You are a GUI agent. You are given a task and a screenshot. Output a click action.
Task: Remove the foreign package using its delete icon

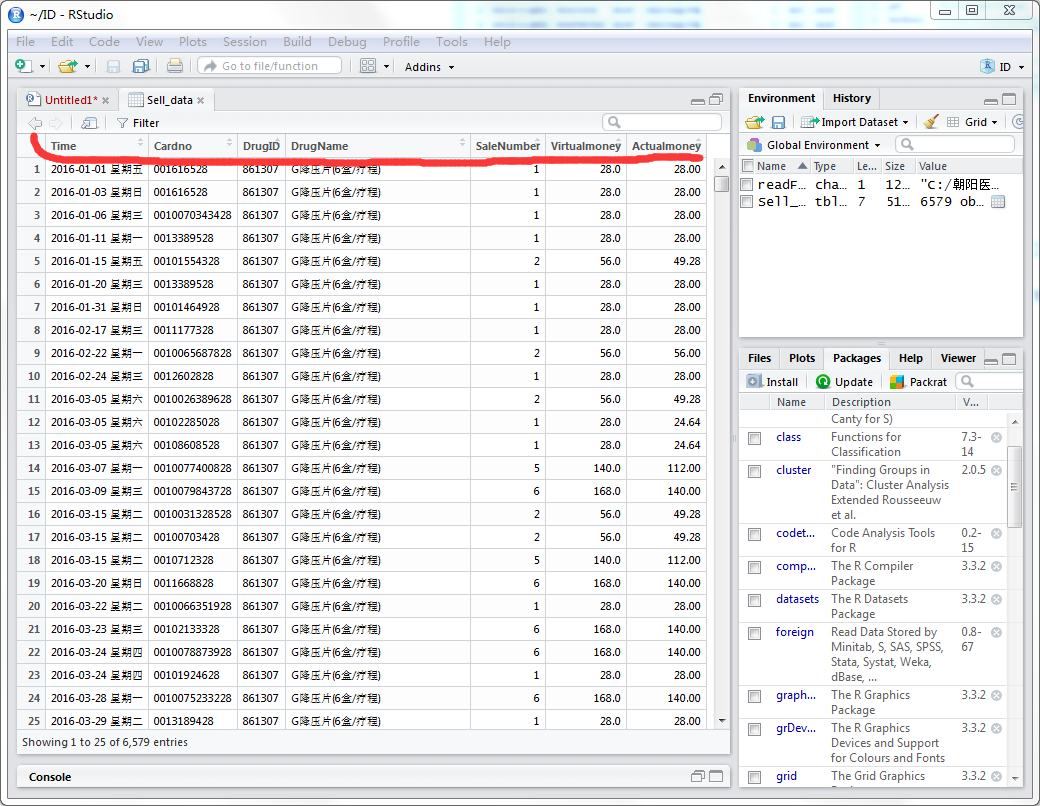point(996,632)
